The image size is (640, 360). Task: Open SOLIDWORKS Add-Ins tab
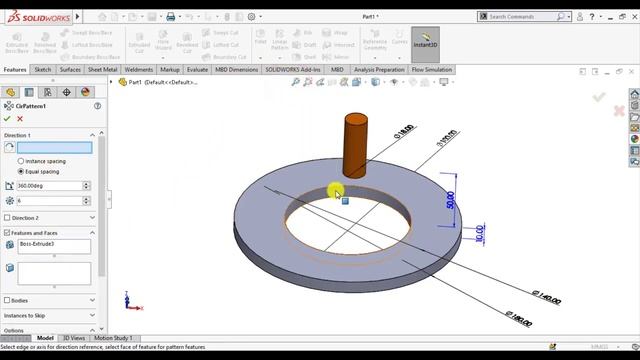point(293,70)
